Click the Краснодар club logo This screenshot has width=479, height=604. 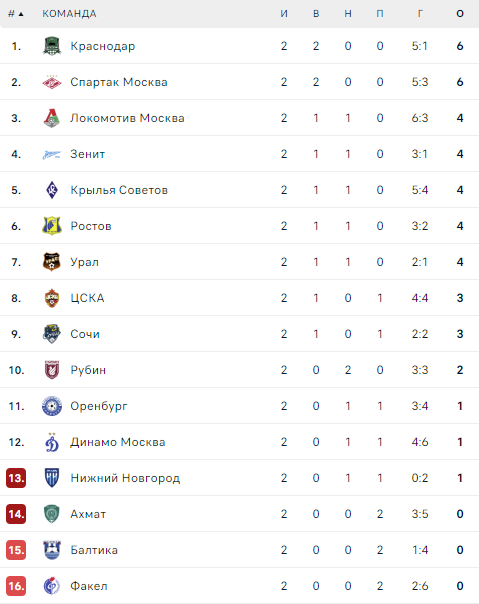(x=52, y=46)
